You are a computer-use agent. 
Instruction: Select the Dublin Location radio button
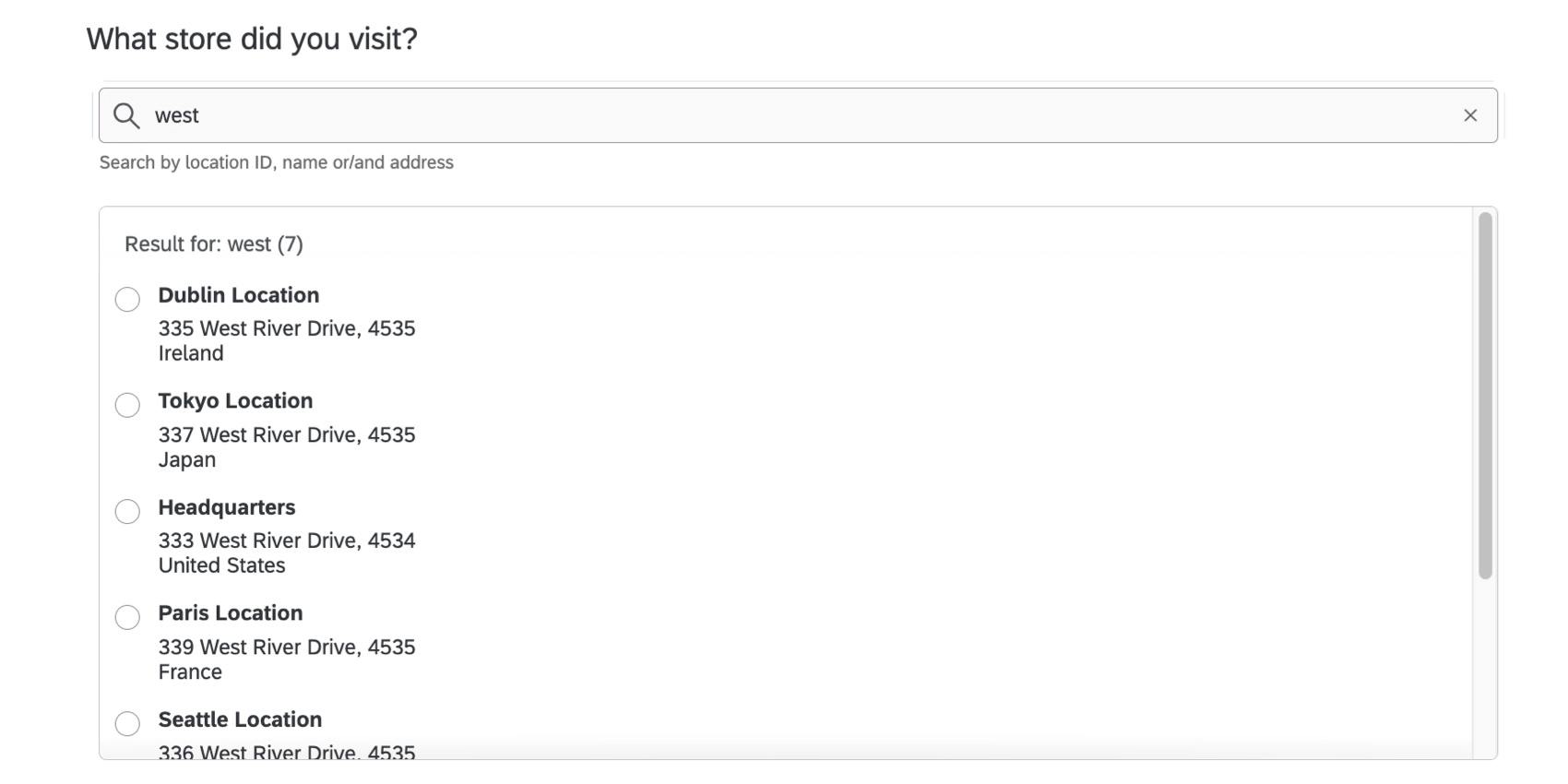point(127,299)
